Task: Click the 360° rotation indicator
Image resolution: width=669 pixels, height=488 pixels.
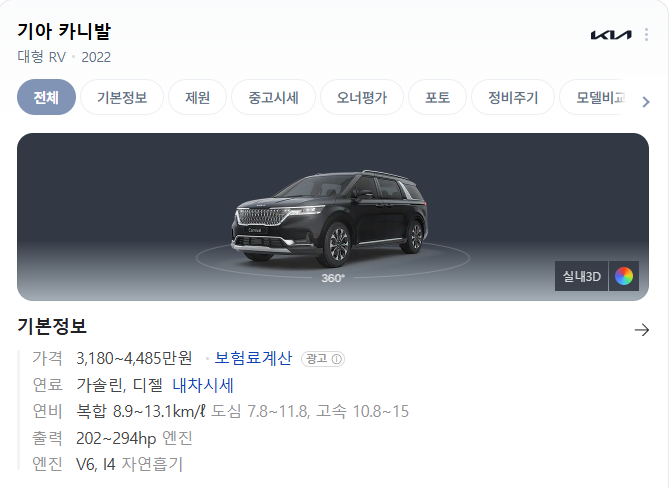Action: pyautogui.click(x=333, y=278)
